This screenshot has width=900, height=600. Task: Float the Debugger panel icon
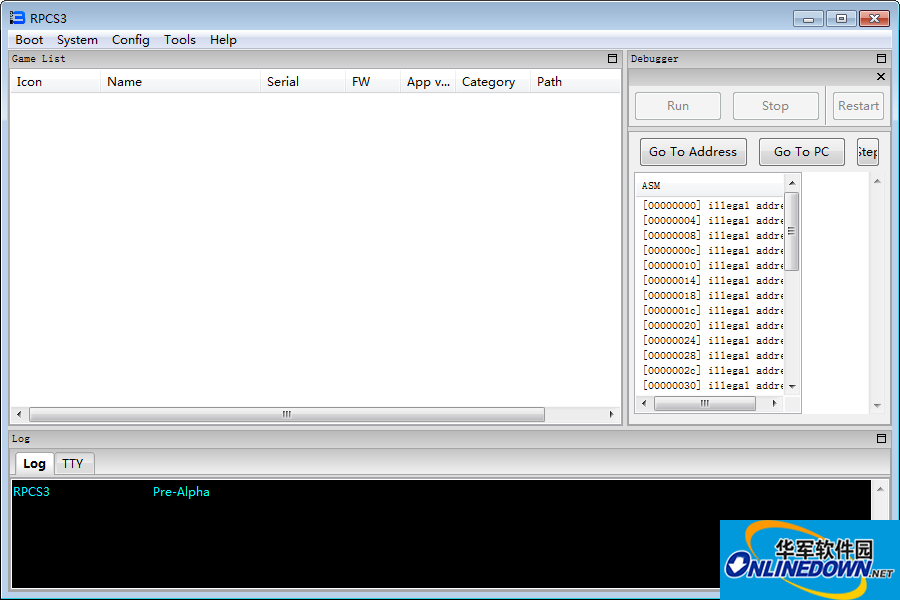coord(882,59)
